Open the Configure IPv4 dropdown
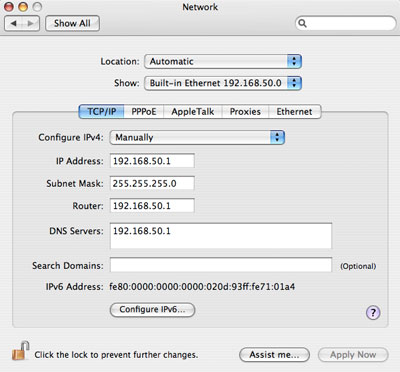The width and height of the screenshot is (400, 372). (197, 137)
